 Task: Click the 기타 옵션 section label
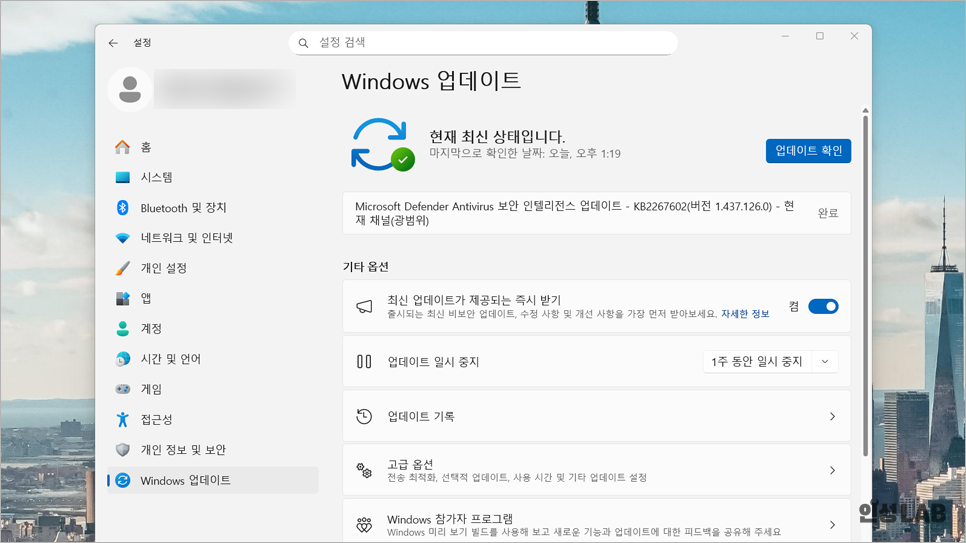pos(366,266)
